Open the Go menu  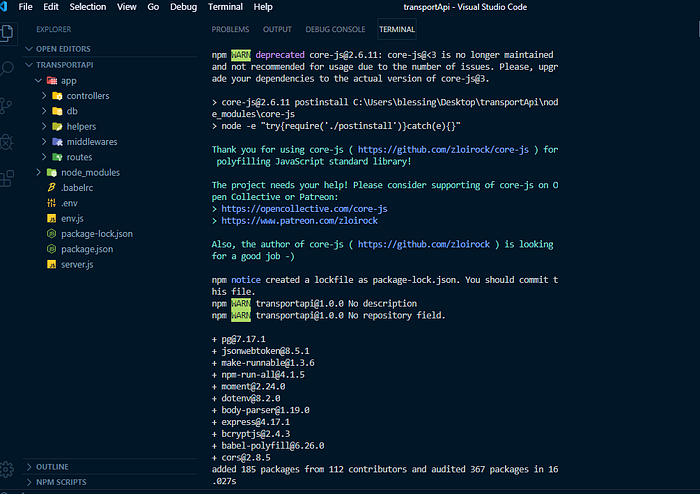point(153,7)
